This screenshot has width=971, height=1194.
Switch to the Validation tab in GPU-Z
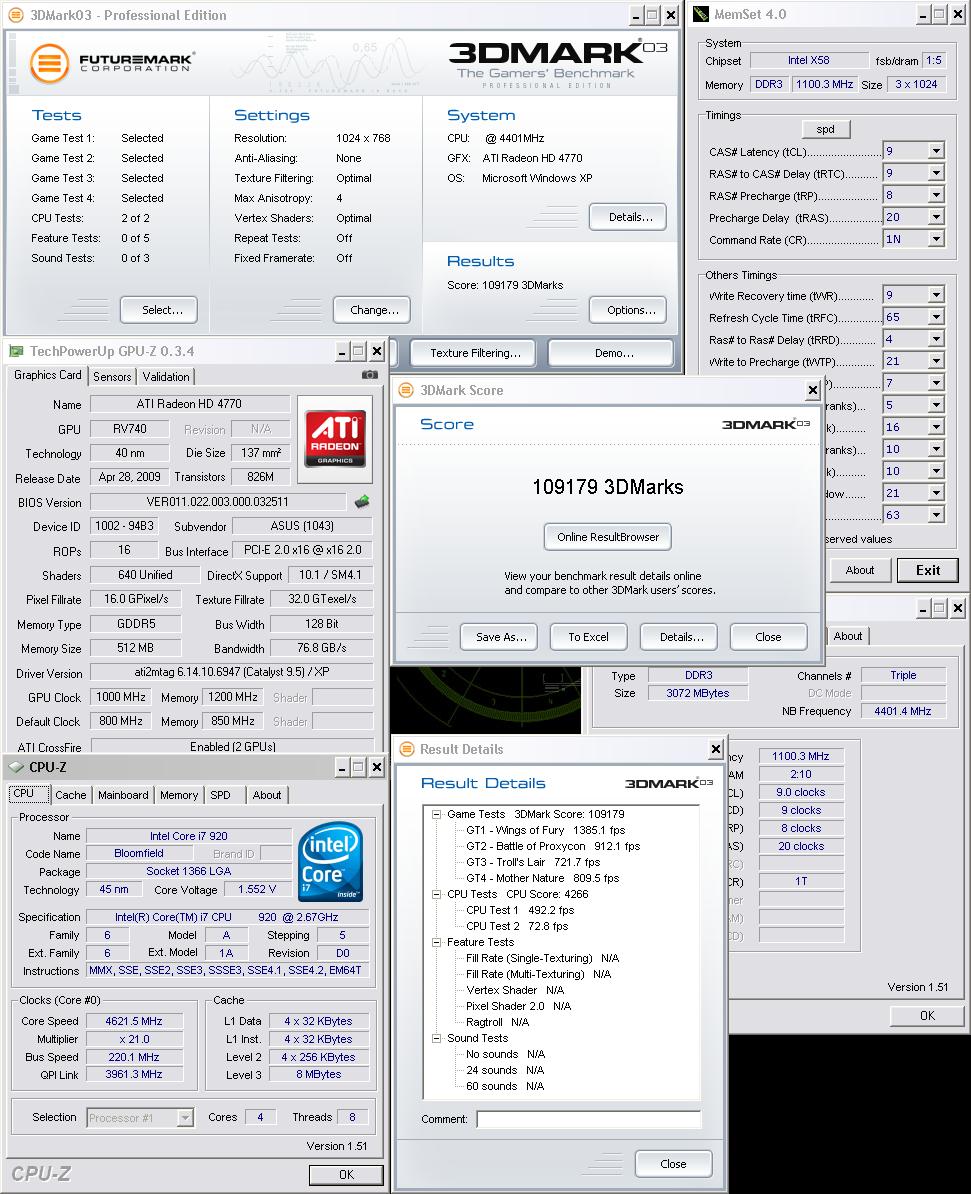coord(166,376)
